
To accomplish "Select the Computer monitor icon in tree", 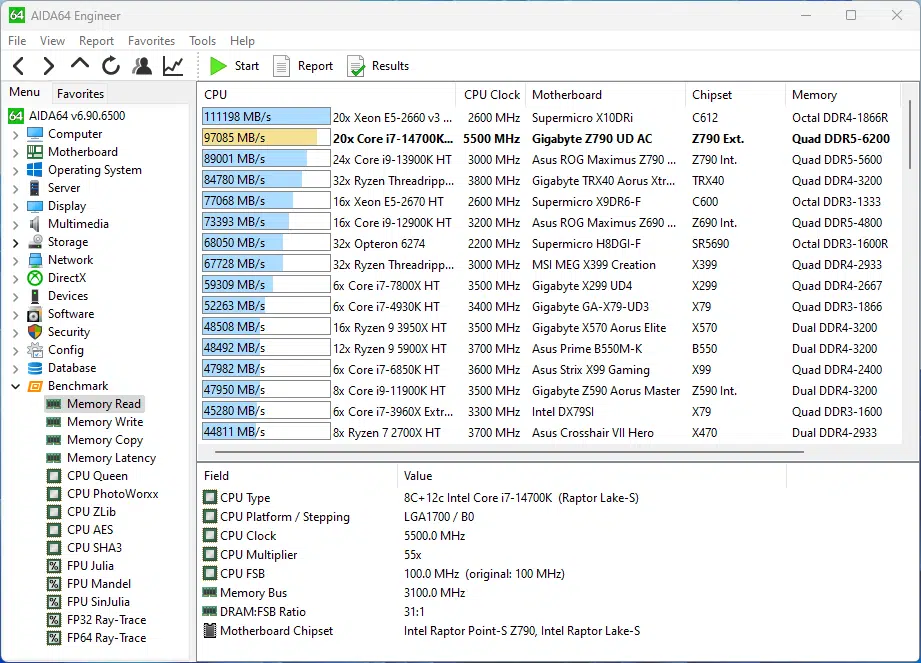I will [x=35, y=134].
